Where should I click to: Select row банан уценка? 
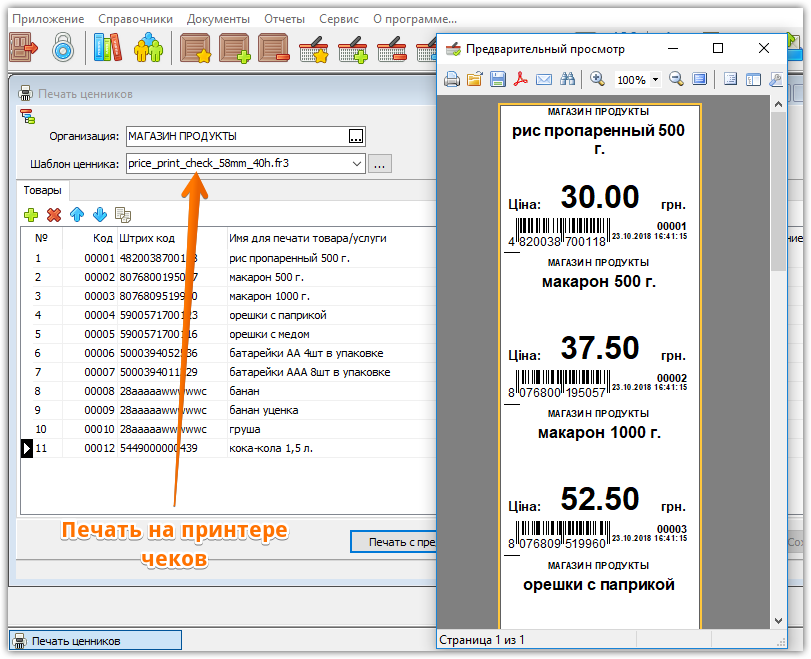tap(229, 410)
